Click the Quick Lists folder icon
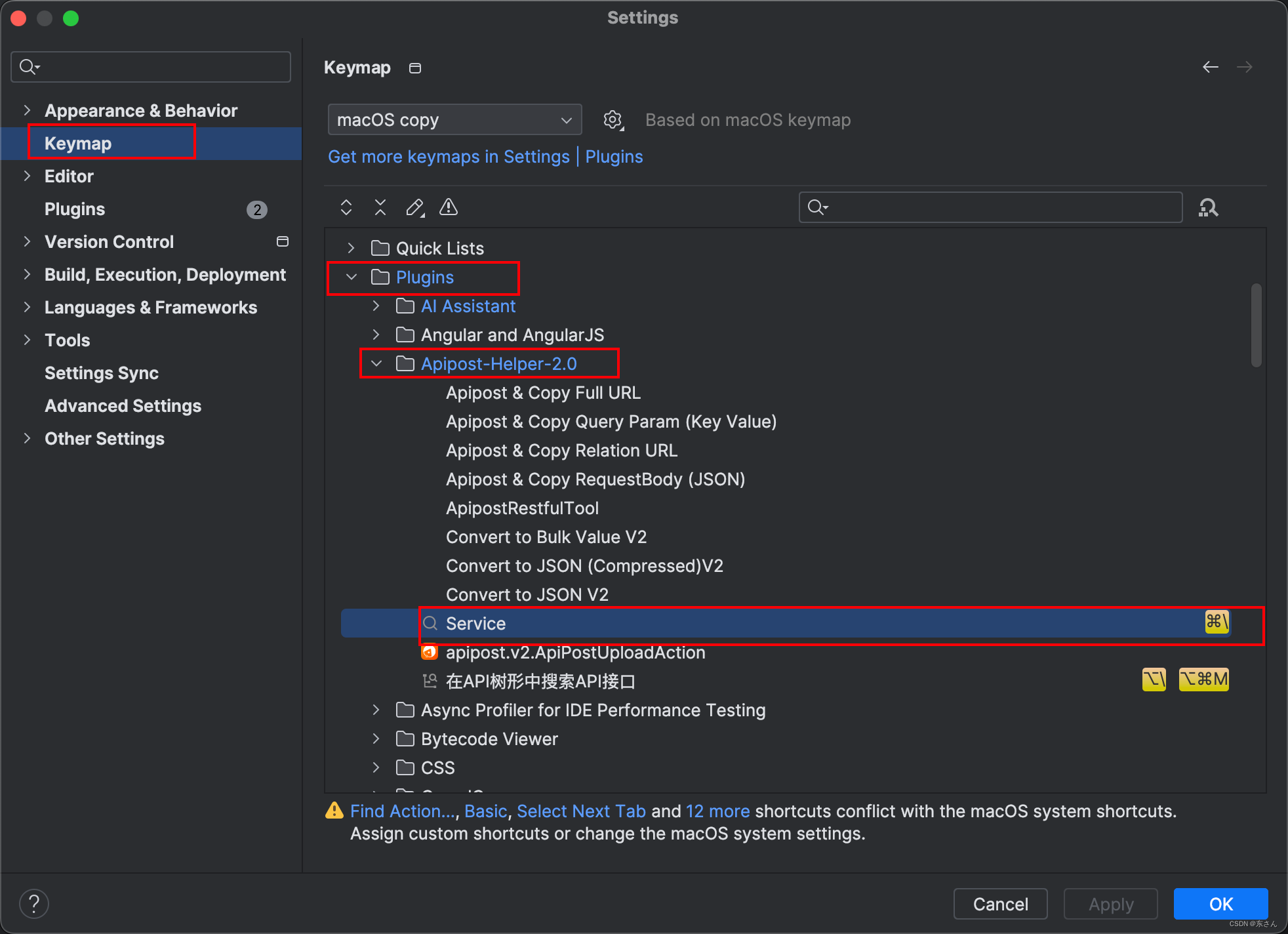Screen dimensions: 1288x934 coord(380,248)
